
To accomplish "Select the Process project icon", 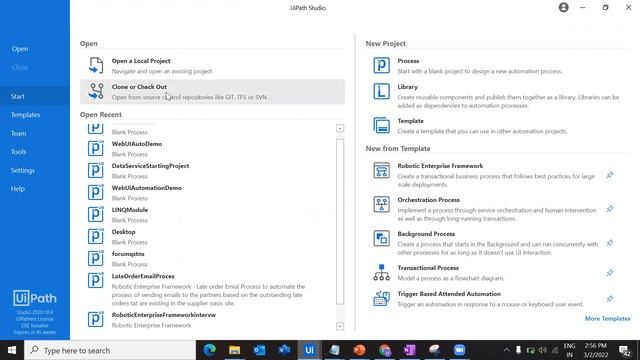I will click(x=381, y=65).
